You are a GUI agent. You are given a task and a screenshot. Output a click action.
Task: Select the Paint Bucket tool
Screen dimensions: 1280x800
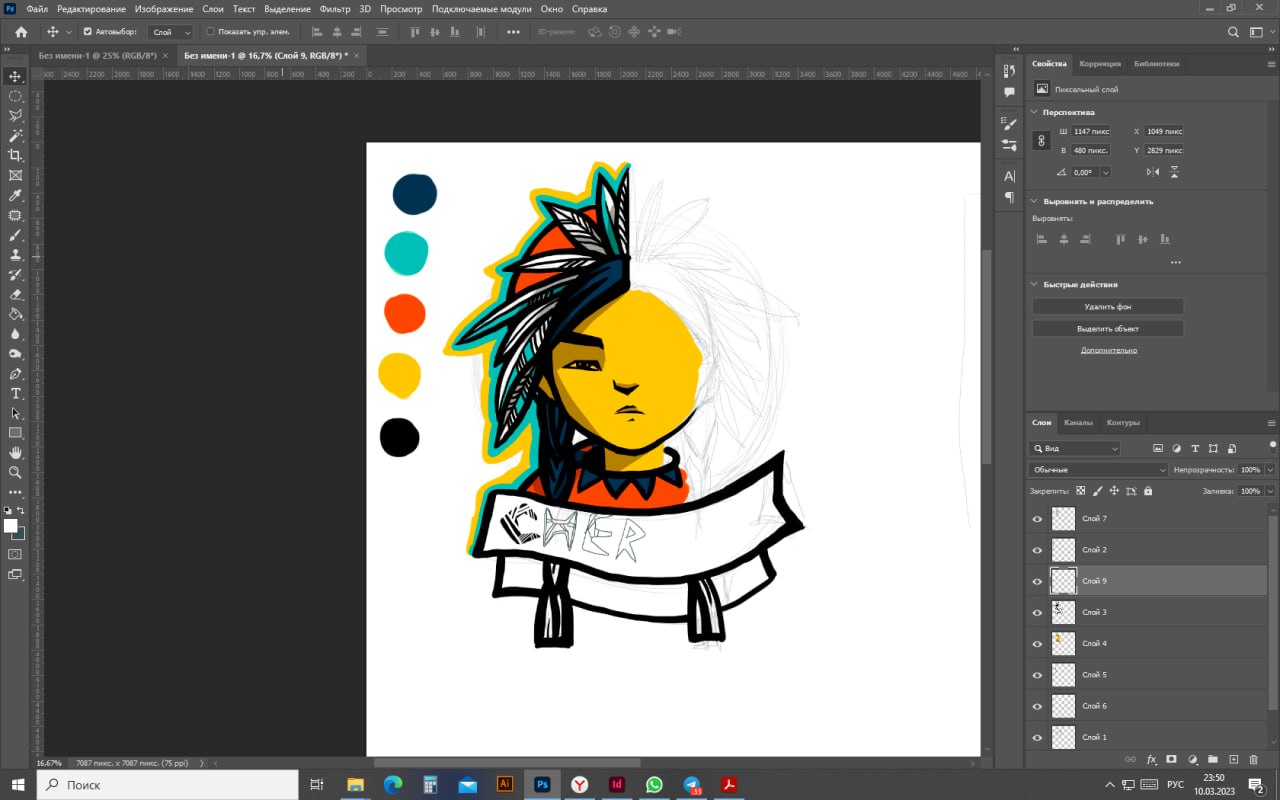tap(15, 314)
